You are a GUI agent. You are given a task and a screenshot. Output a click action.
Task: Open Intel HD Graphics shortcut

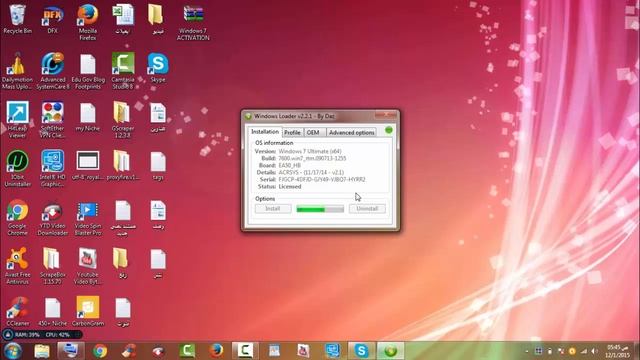point(52,169)
